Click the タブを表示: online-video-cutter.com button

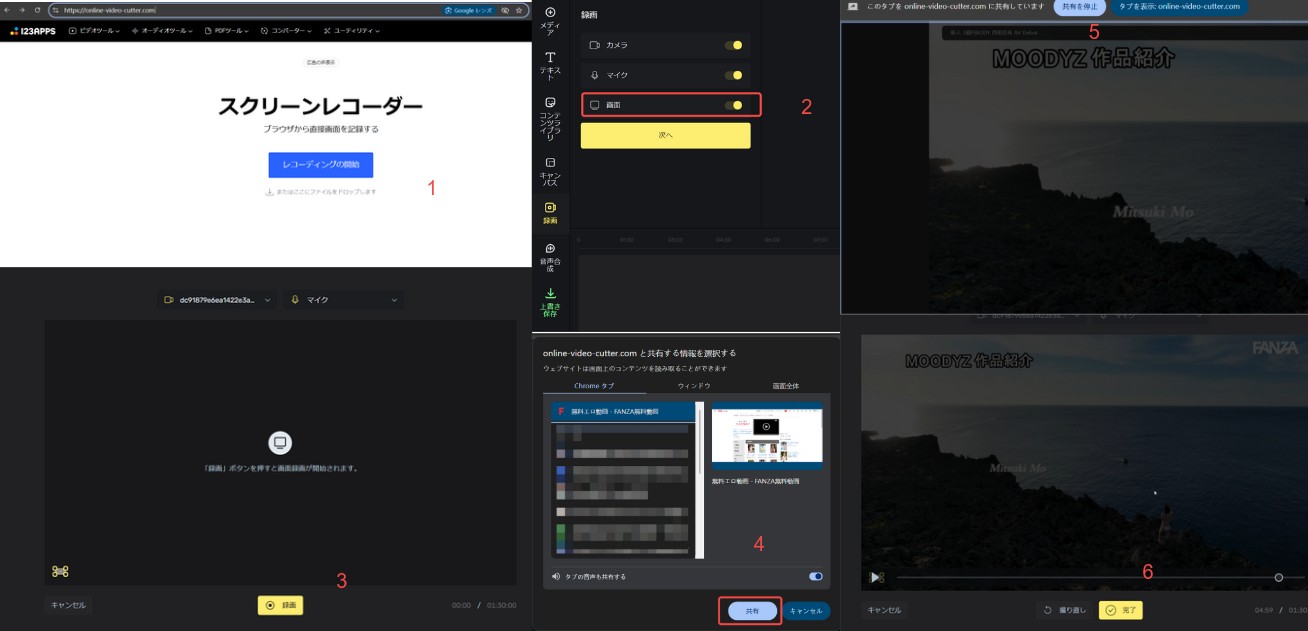coord(1179,6)
